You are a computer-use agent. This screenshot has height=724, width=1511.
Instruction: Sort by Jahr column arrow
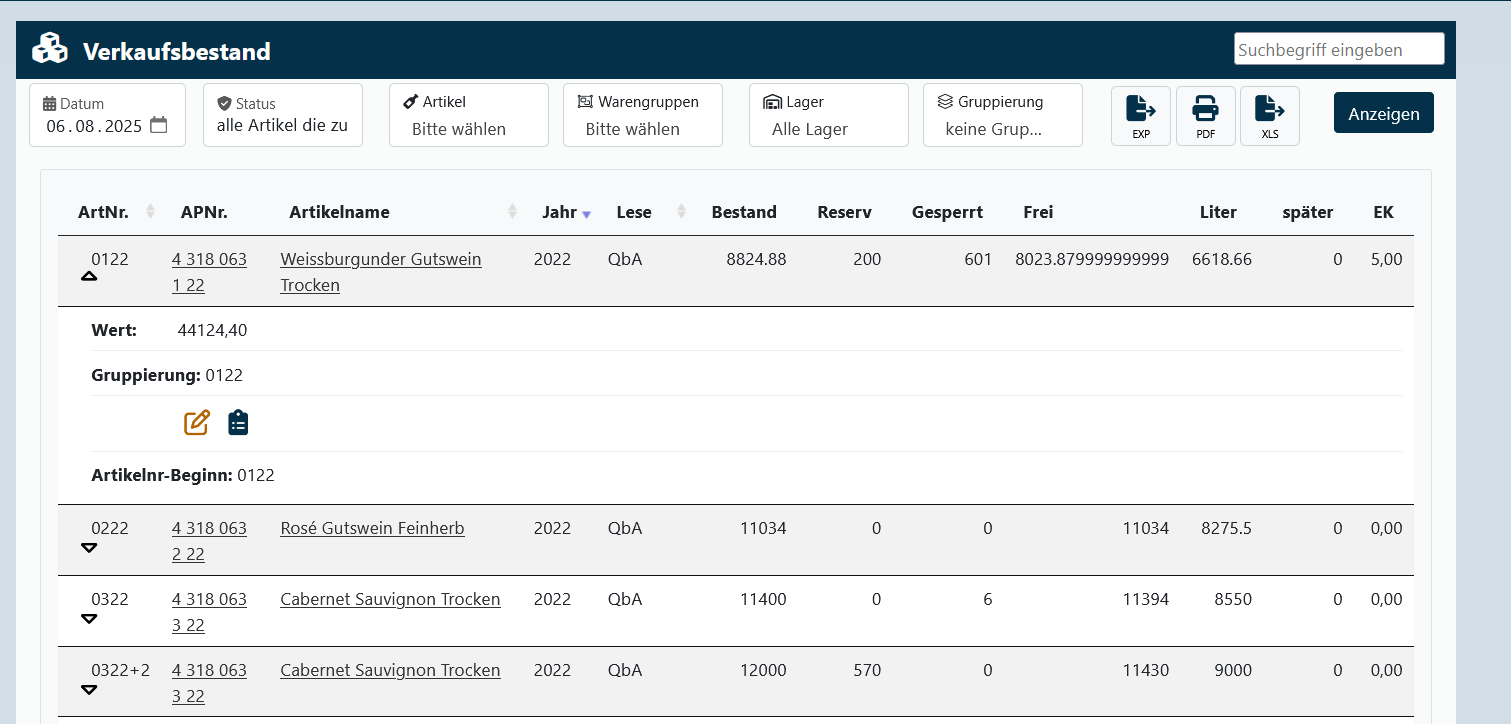point(587,213)
